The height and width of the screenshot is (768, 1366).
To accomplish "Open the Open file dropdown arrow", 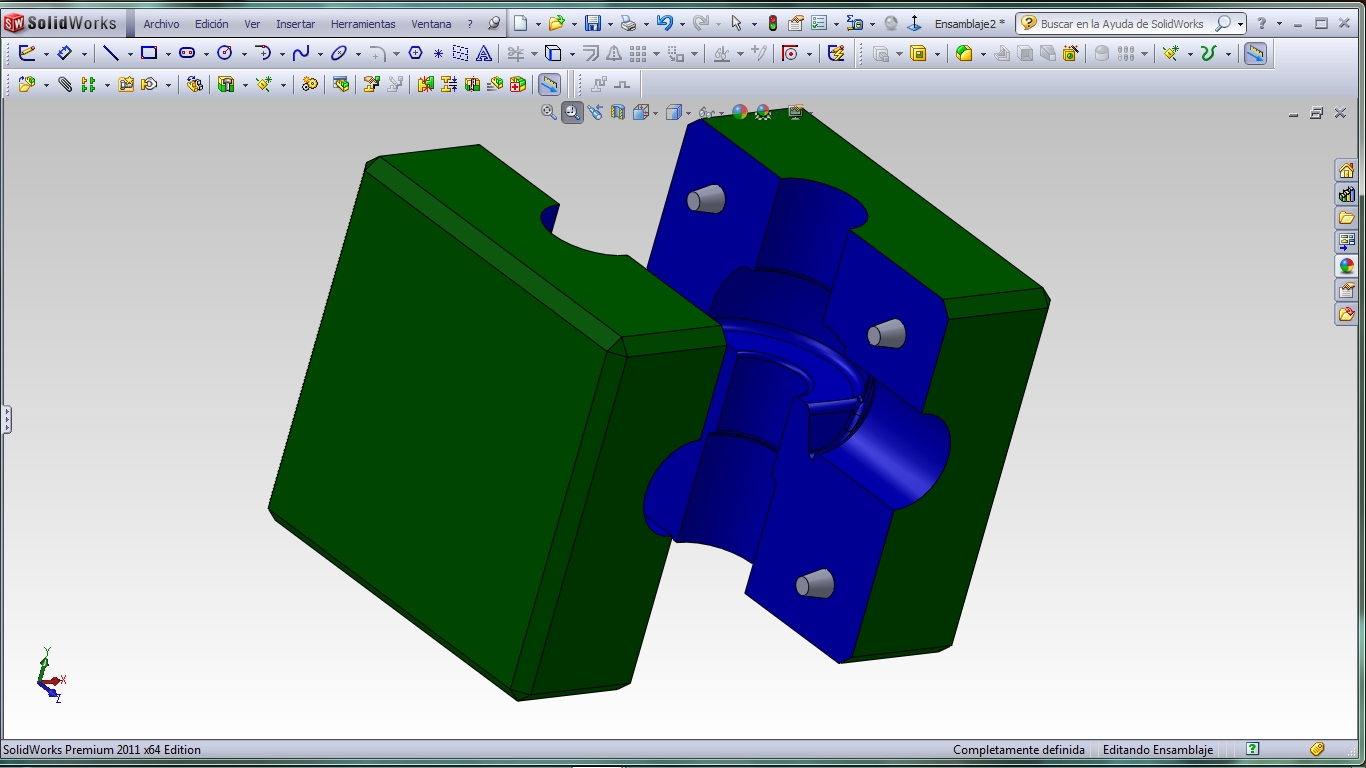I will 574,24.
